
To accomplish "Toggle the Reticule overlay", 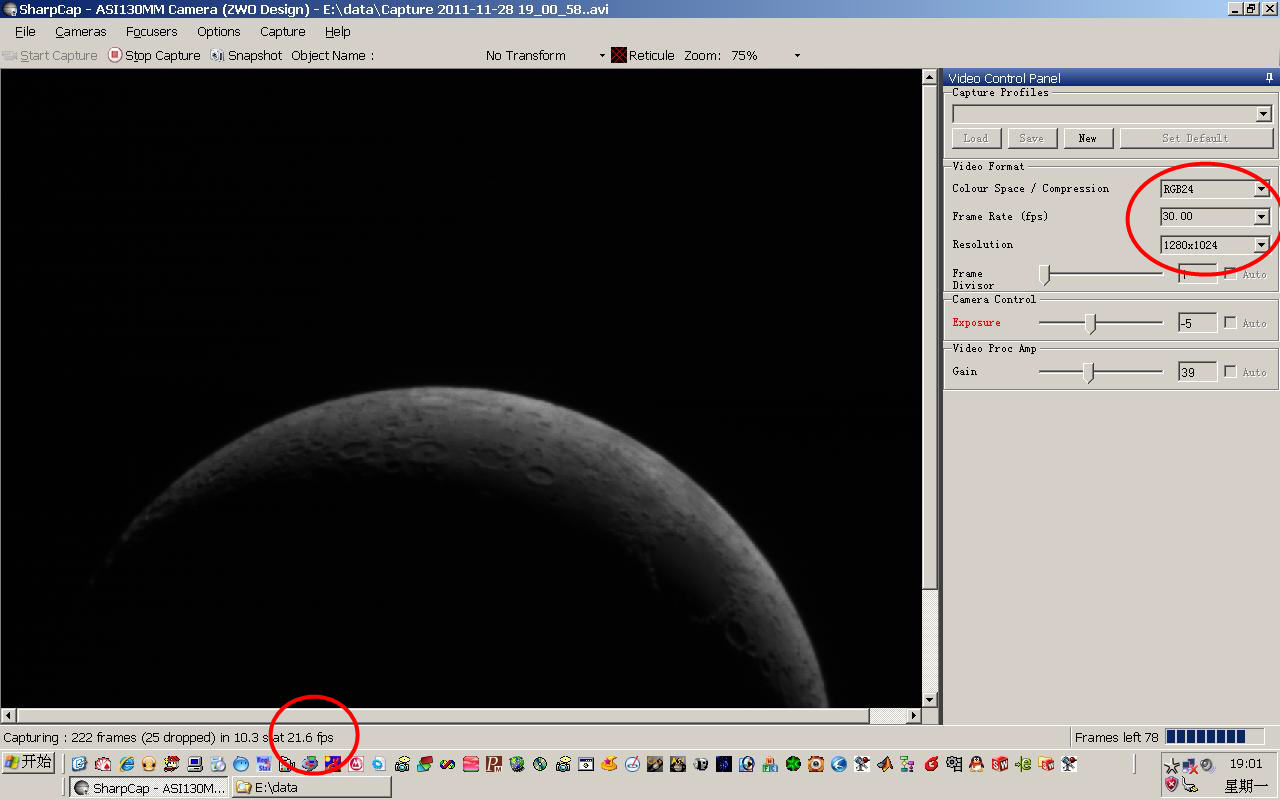I will pos(643,56).
